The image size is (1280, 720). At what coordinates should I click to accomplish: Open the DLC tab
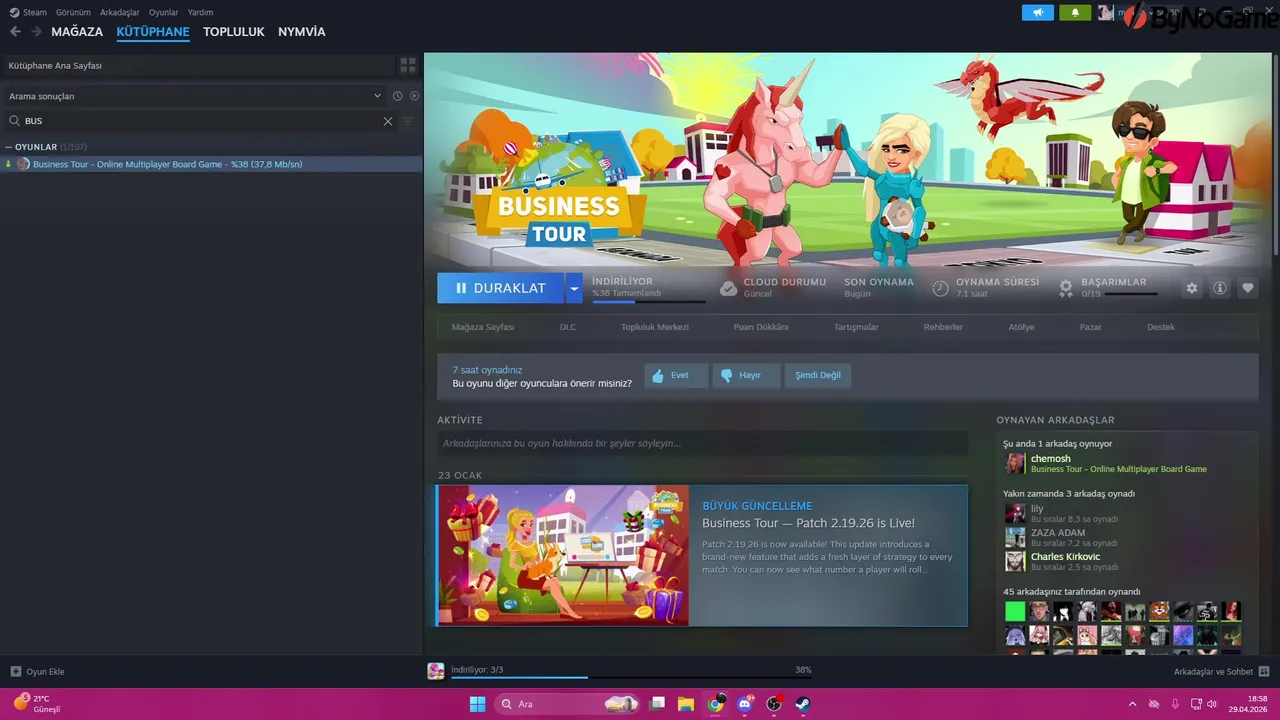(568, 327)
